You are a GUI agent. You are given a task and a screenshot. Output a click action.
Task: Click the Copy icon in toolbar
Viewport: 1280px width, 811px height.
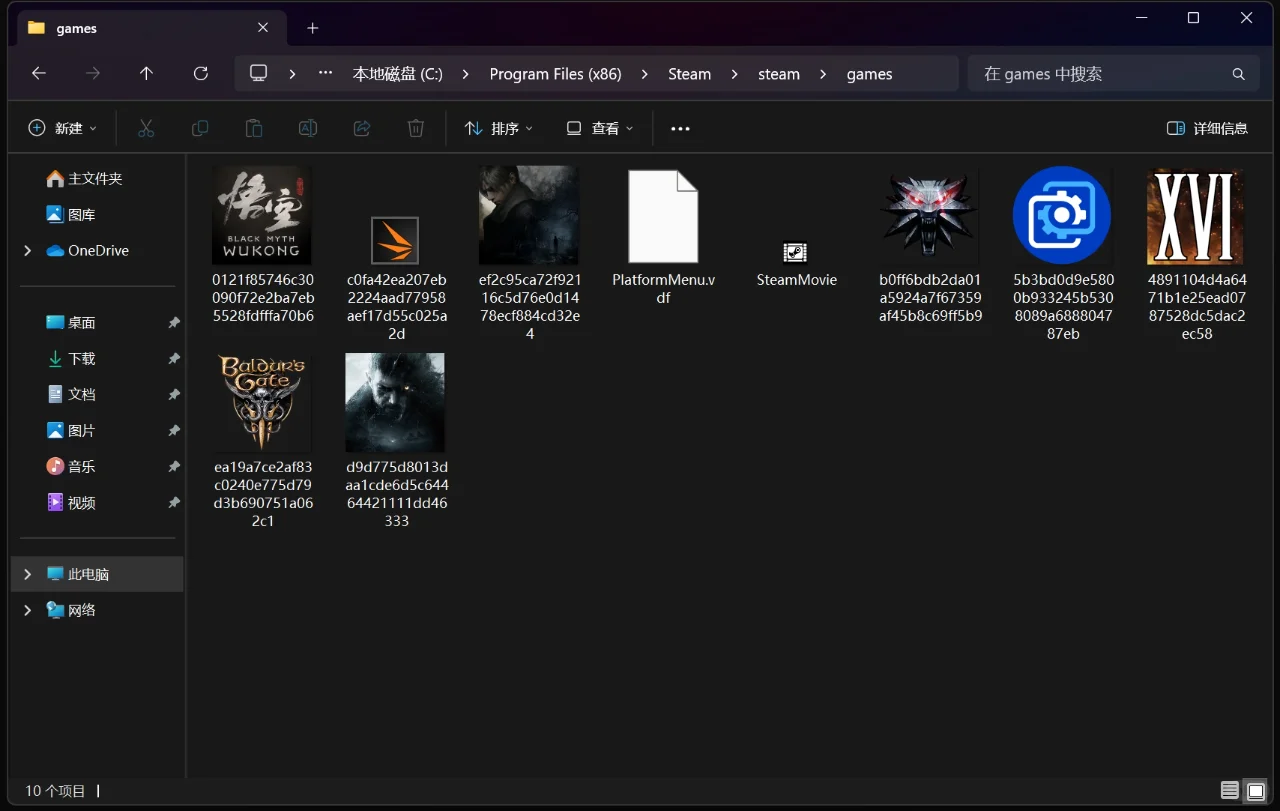(200, 128)
